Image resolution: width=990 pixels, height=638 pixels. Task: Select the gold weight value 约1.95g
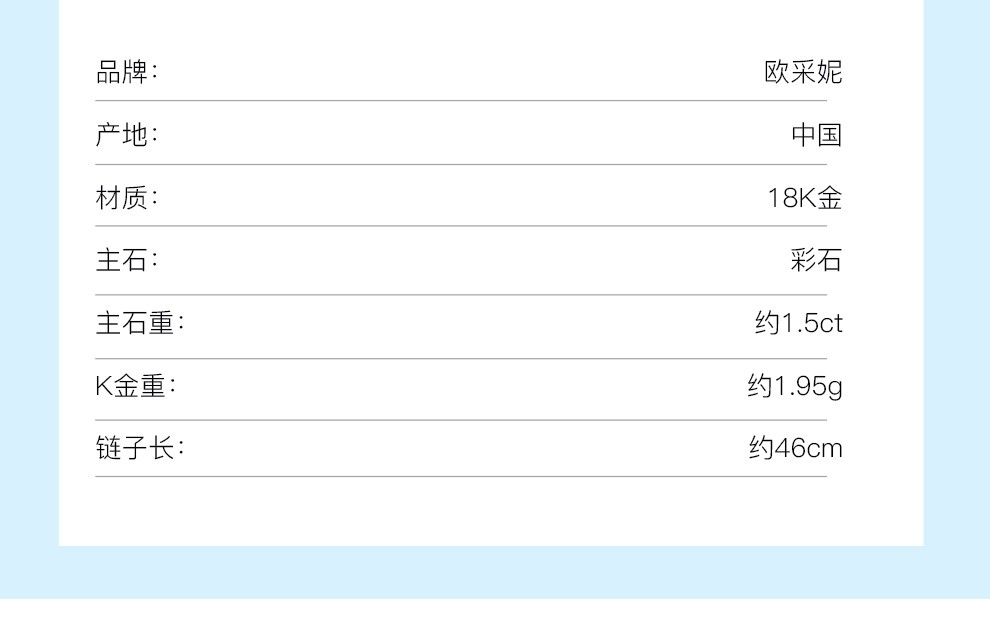(x=794, y=386)
